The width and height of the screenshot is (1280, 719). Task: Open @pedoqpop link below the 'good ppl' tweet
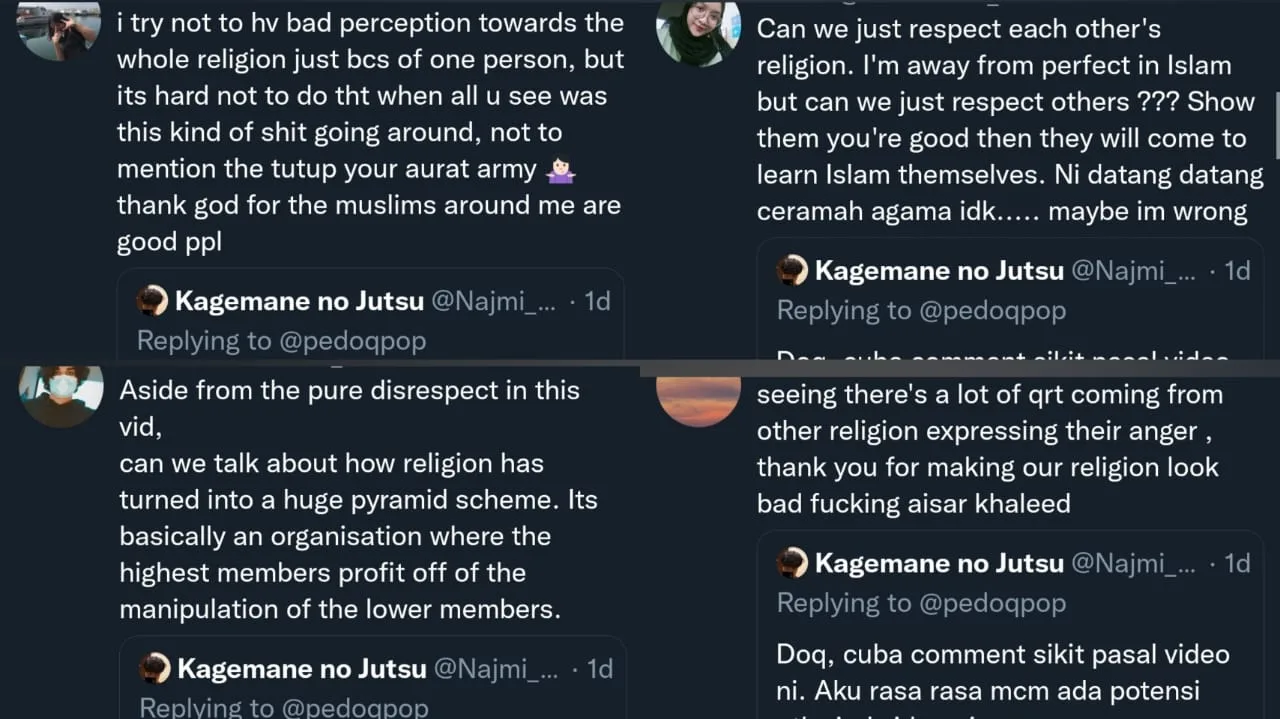pos(350,341)
